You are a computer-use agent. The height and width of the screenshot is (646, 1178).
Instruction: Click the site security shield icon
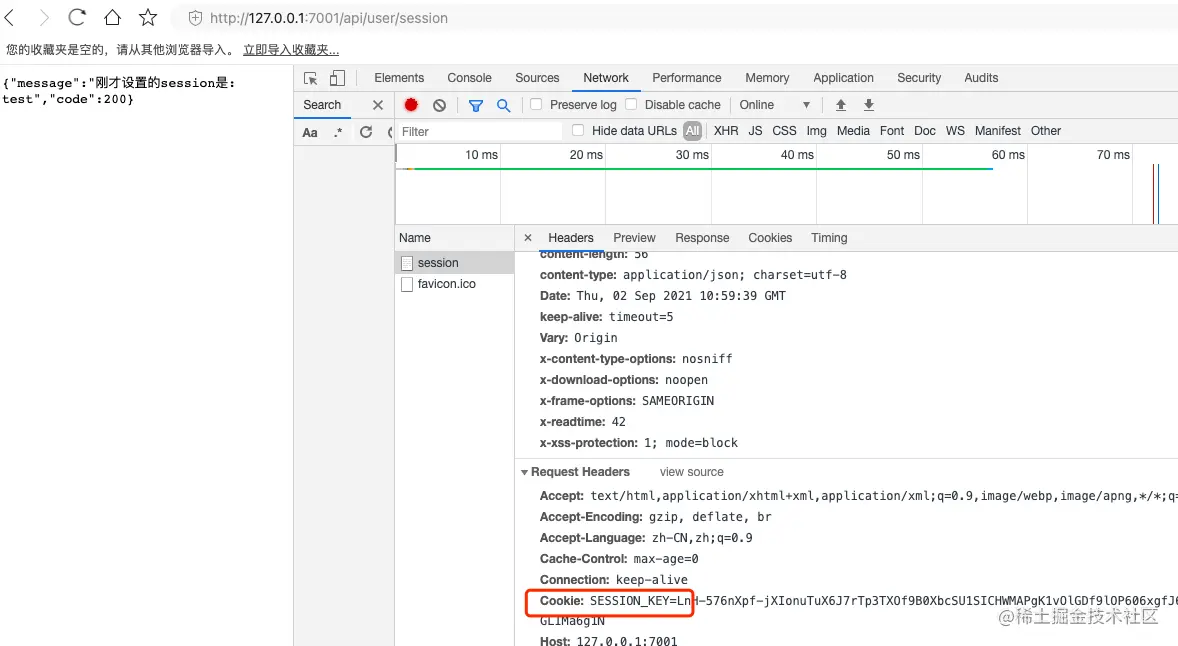tap(195, 18)
